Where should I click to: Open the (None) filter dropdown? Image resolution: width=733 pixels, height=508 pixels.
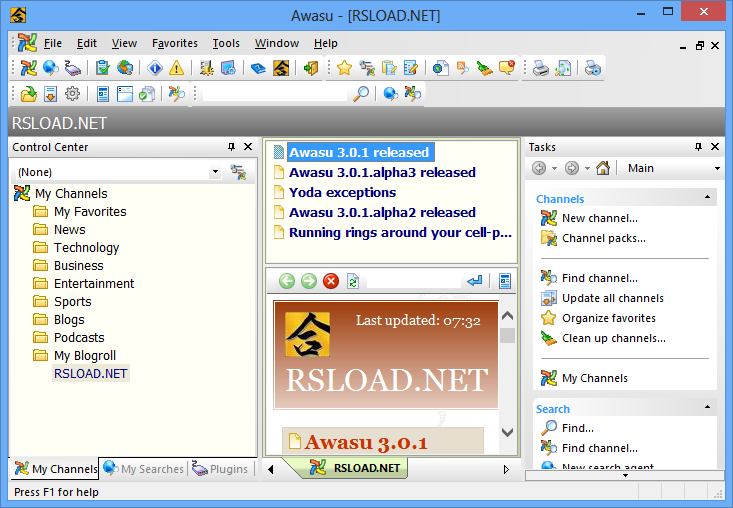(x=215, y=172)
